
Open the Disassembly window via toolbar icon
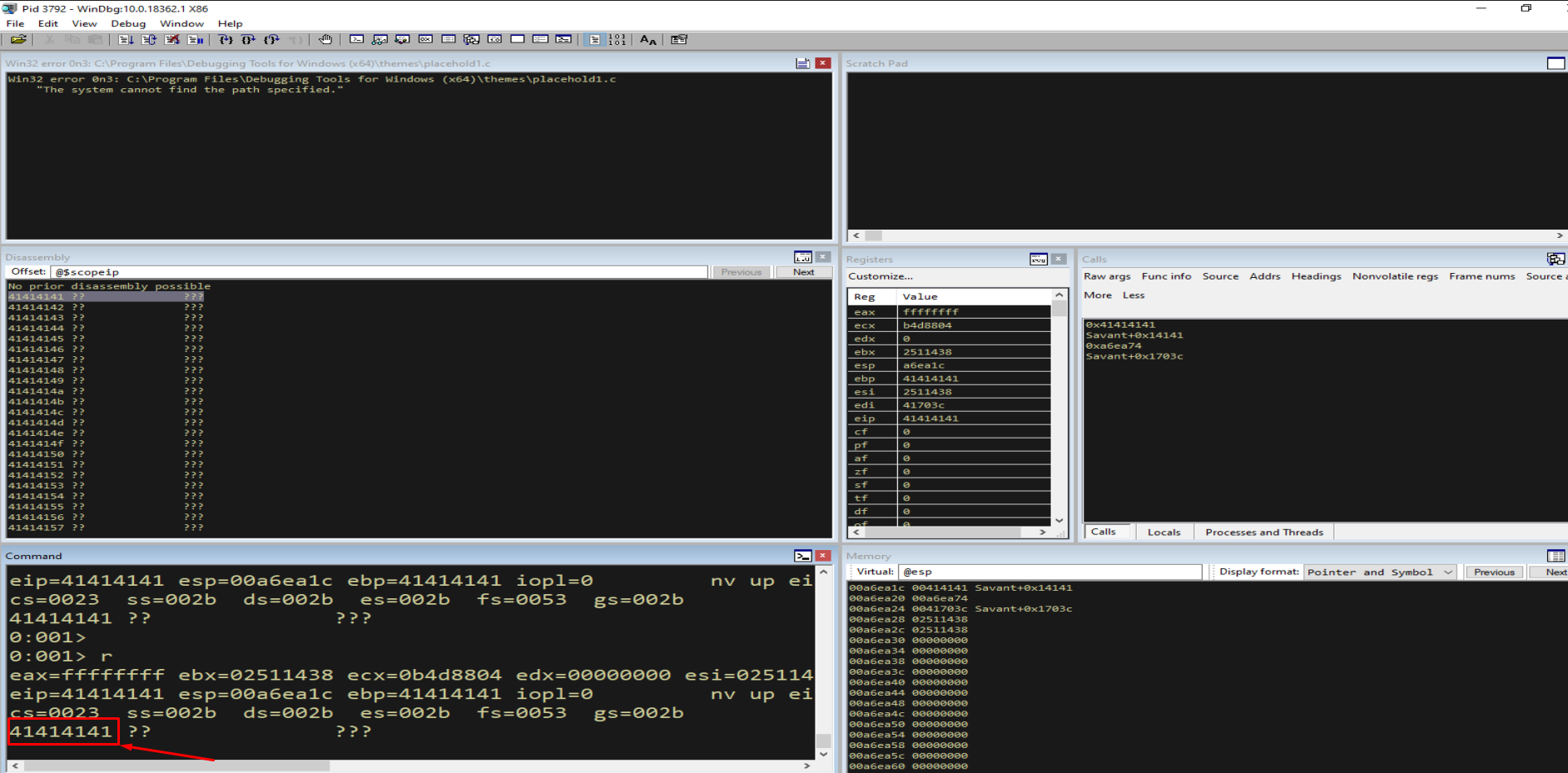click(x=494, y=39)
